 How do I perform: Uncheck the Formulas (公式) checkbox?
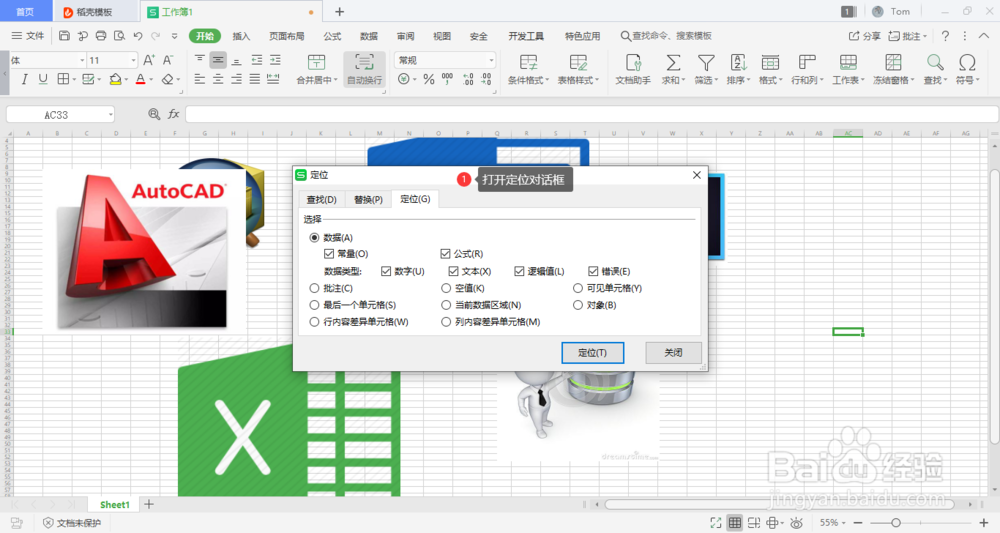click(445, 254)
